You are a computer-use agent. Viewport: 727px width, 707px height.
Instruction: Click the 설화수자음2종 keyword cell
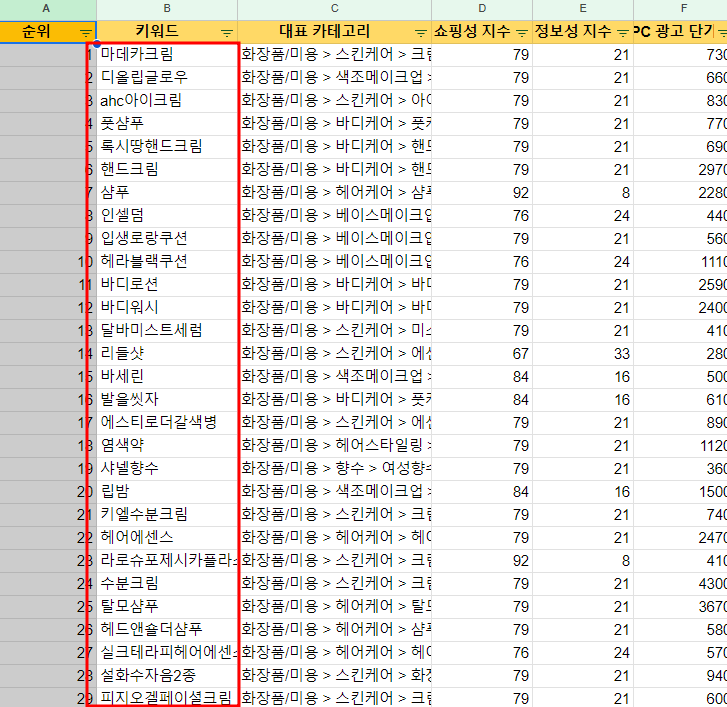point(167,675)
